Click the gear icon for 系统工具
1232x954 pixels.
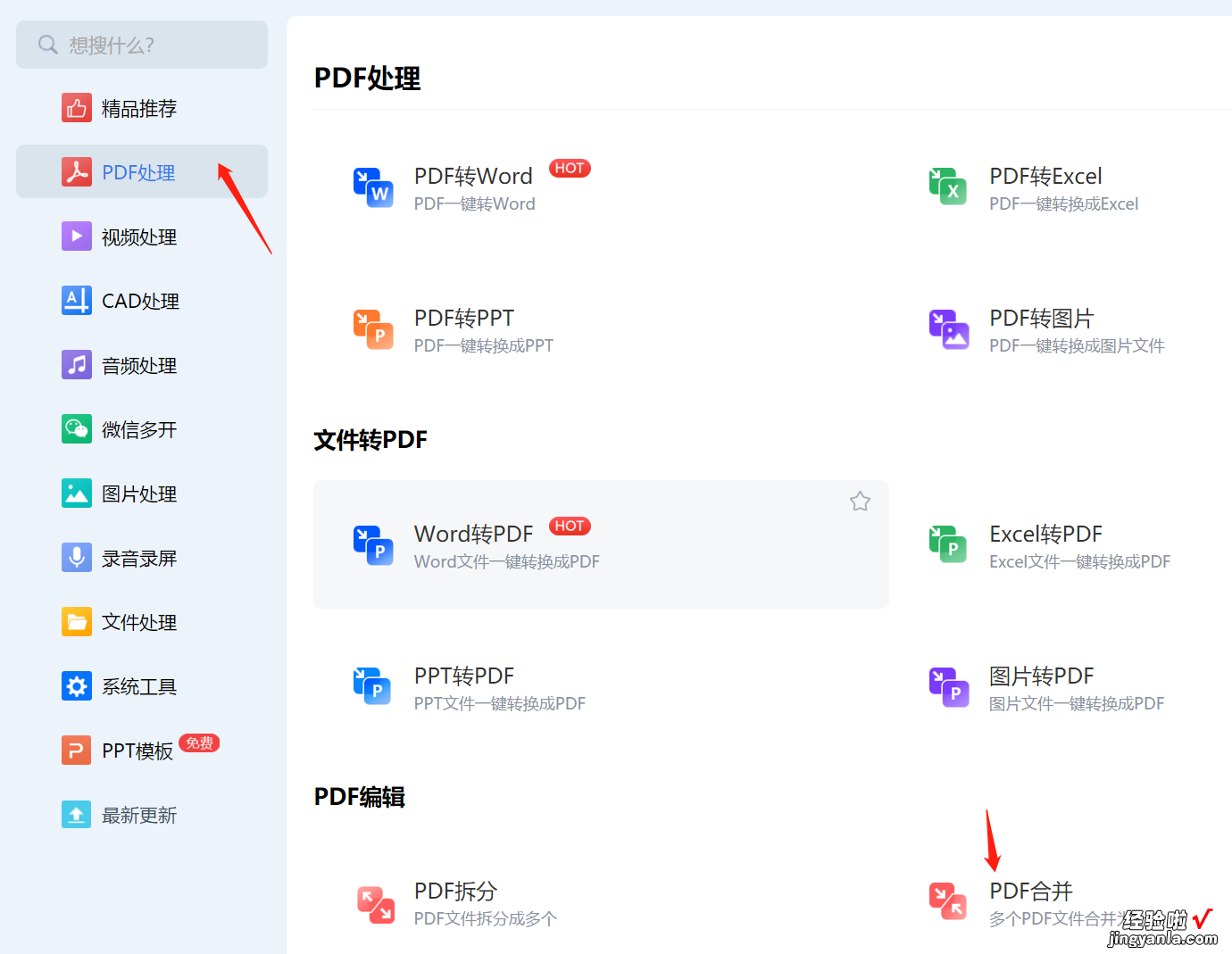coord(77,686)
